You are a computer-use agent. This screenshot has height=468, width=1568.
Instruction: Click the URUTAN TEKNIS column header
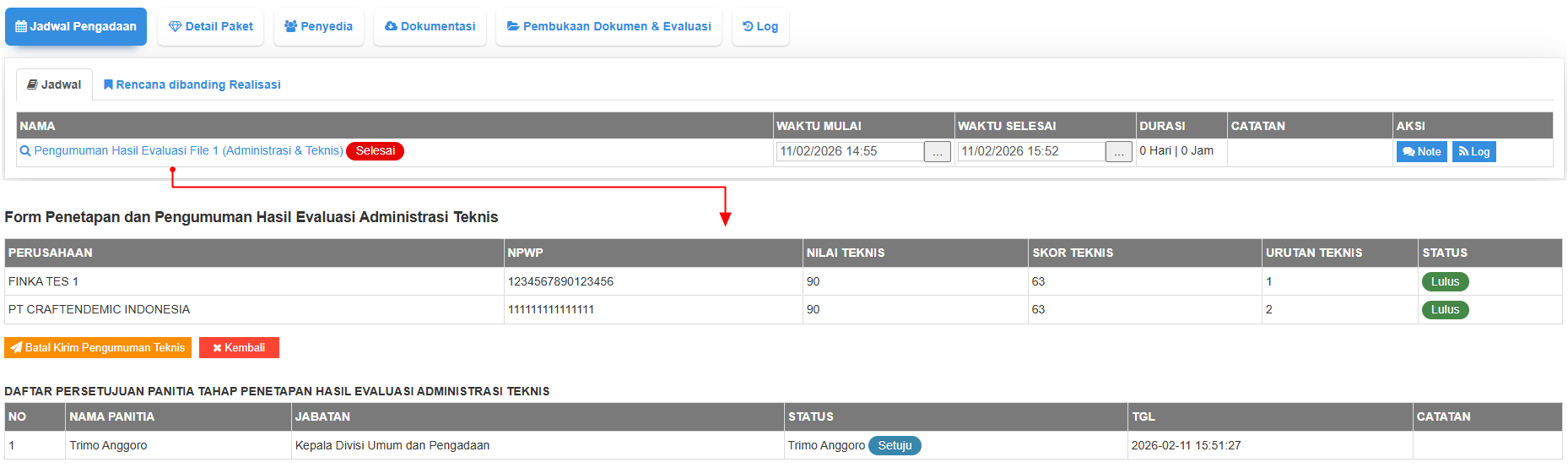pos(1340,253)
